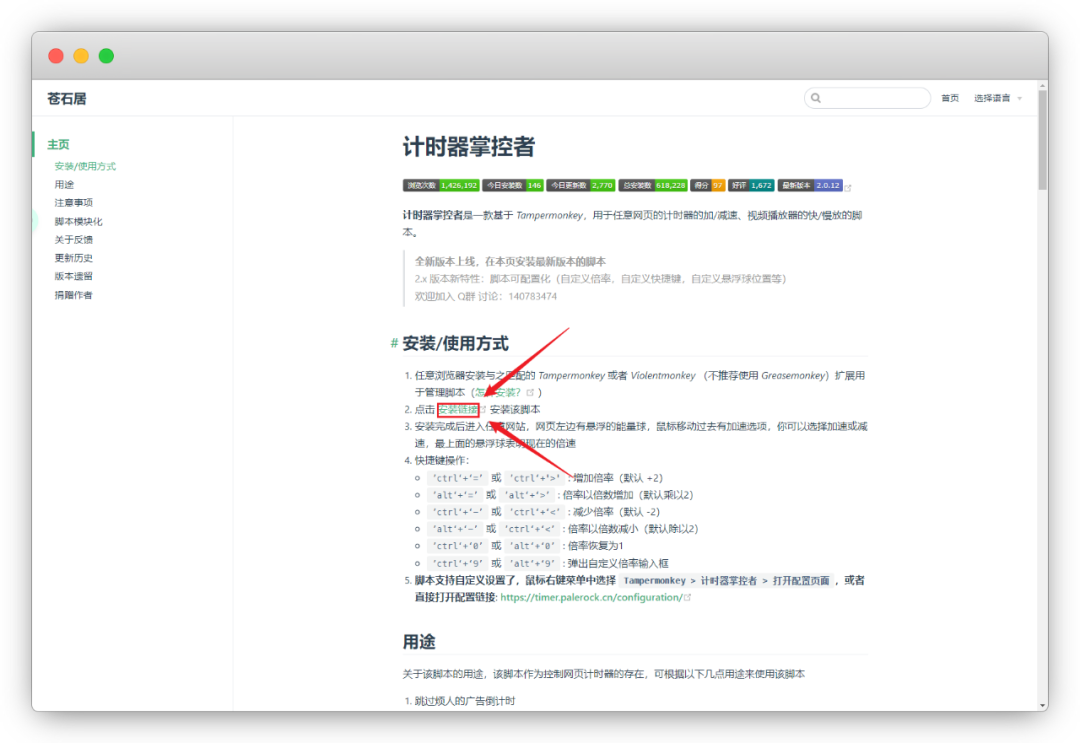Click external-link icon after version badge
The width and height of the screenshot is (1080, 743).
click(x=849, y=187)
